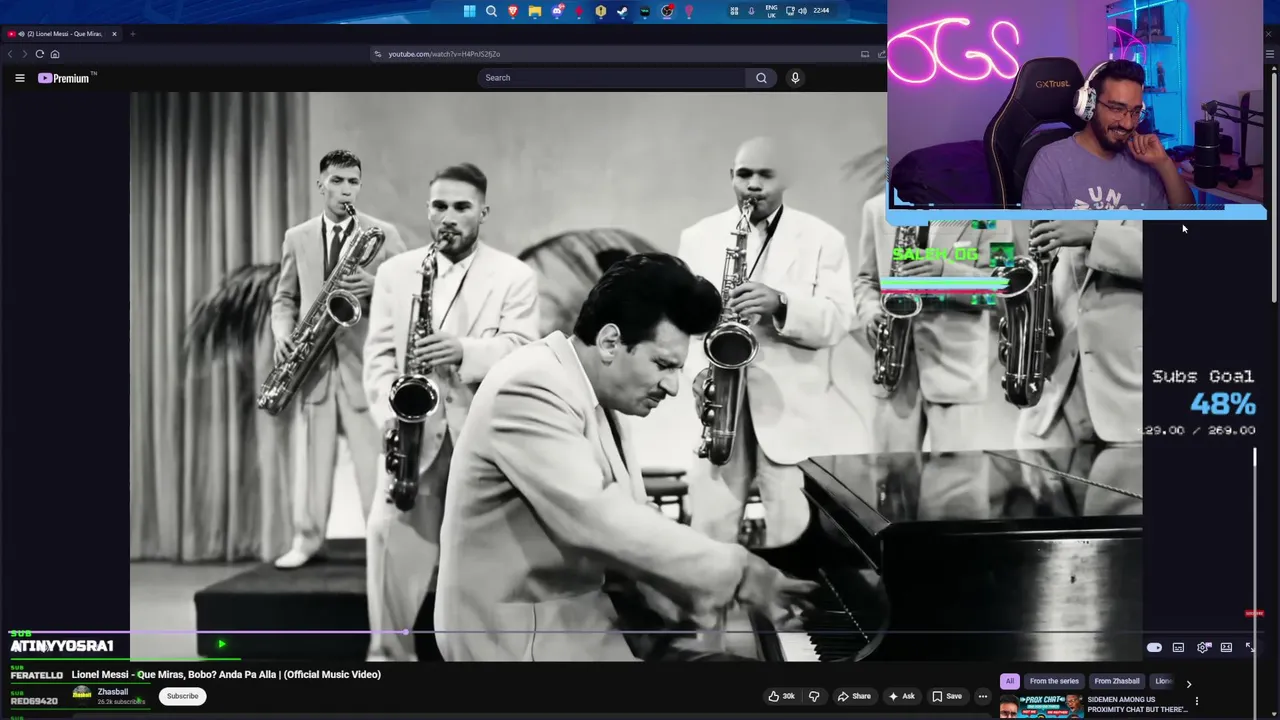
Task: Click the green play icon in sub overlay
Action: (x=221, y=645)
